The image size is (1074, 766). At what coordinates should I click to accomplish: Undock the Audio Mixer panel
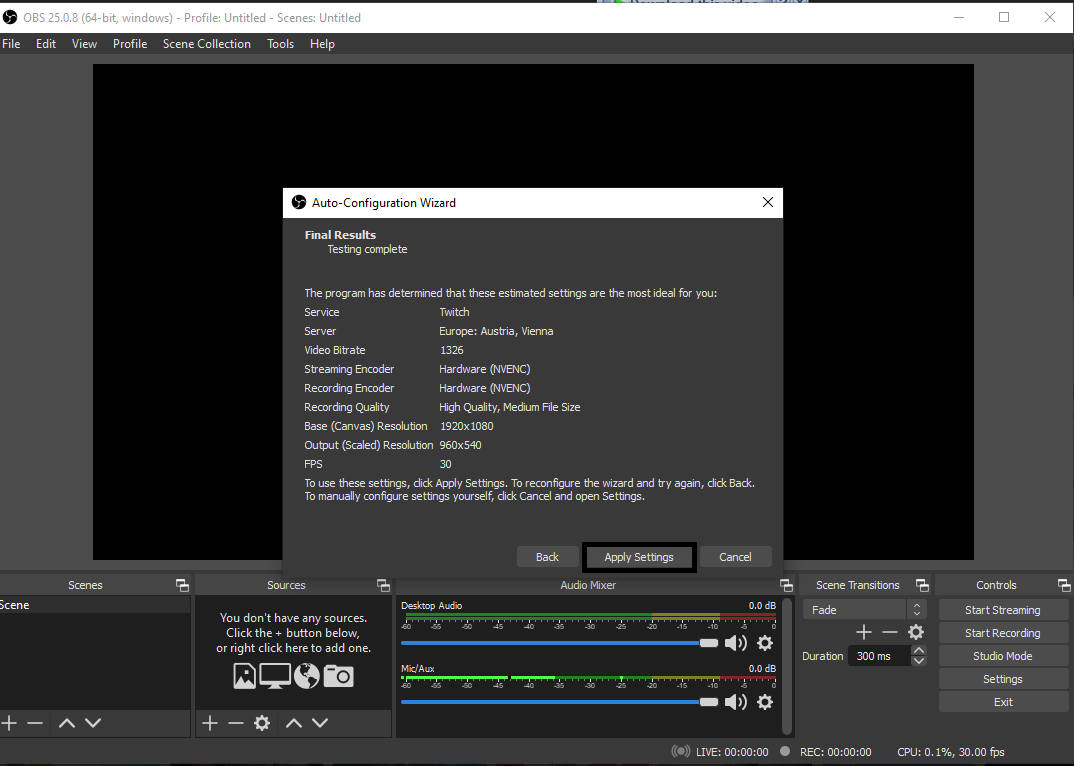(x=786, y=585)
